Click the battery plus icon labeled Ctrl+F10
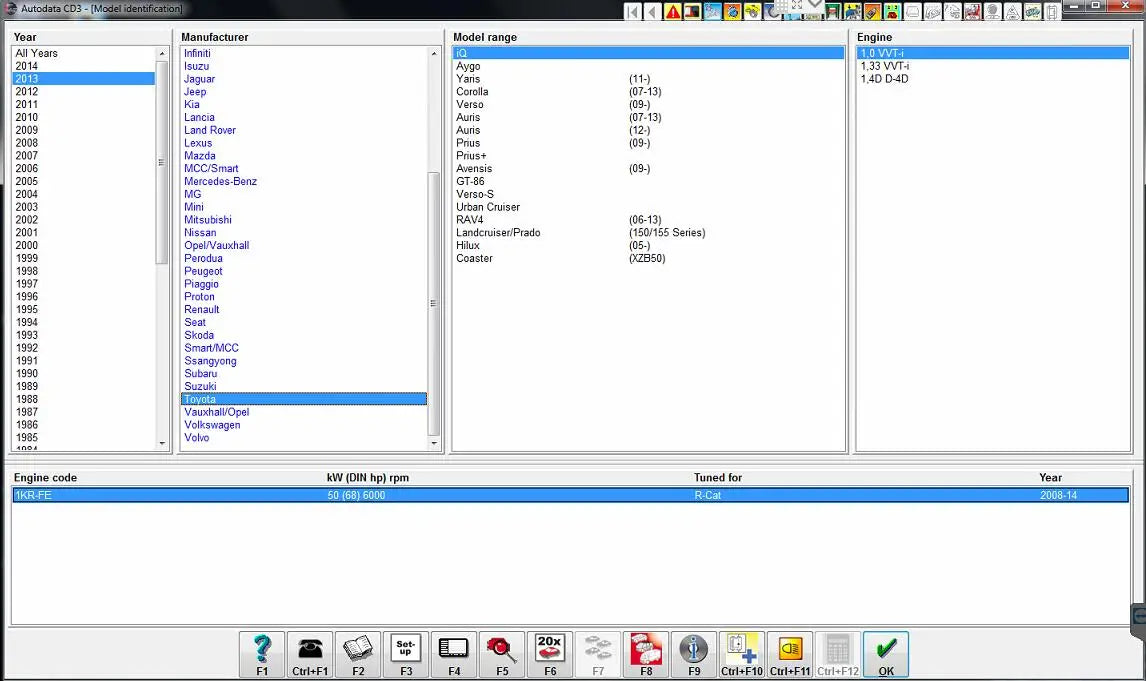Screen dimensions: 1146x681 [x=741, y=652]
